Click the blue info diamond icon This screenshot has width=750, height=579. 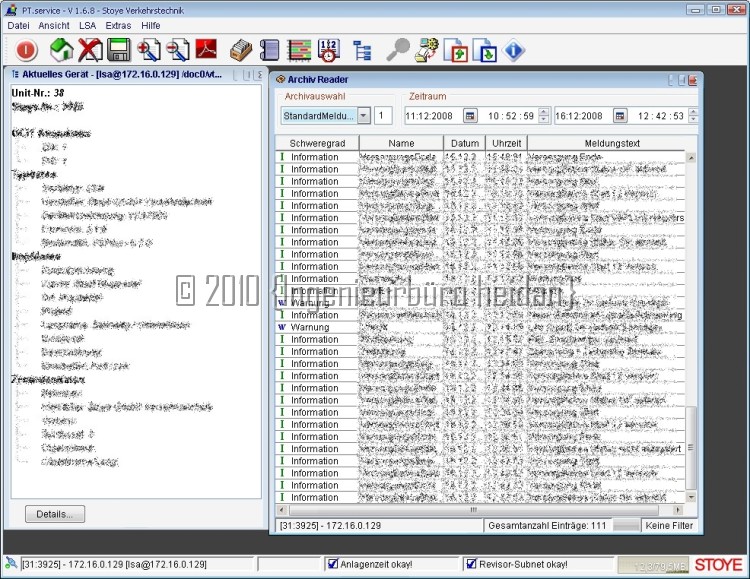[514, 50]
